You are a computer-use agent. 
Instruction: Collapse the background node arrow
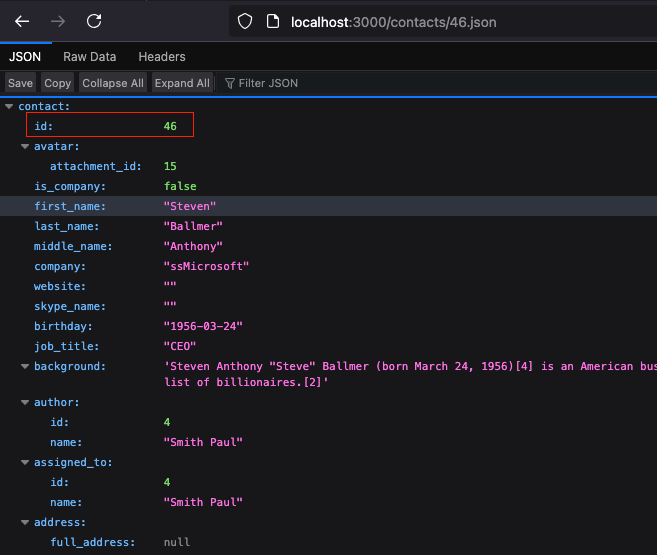coord(25,366)
